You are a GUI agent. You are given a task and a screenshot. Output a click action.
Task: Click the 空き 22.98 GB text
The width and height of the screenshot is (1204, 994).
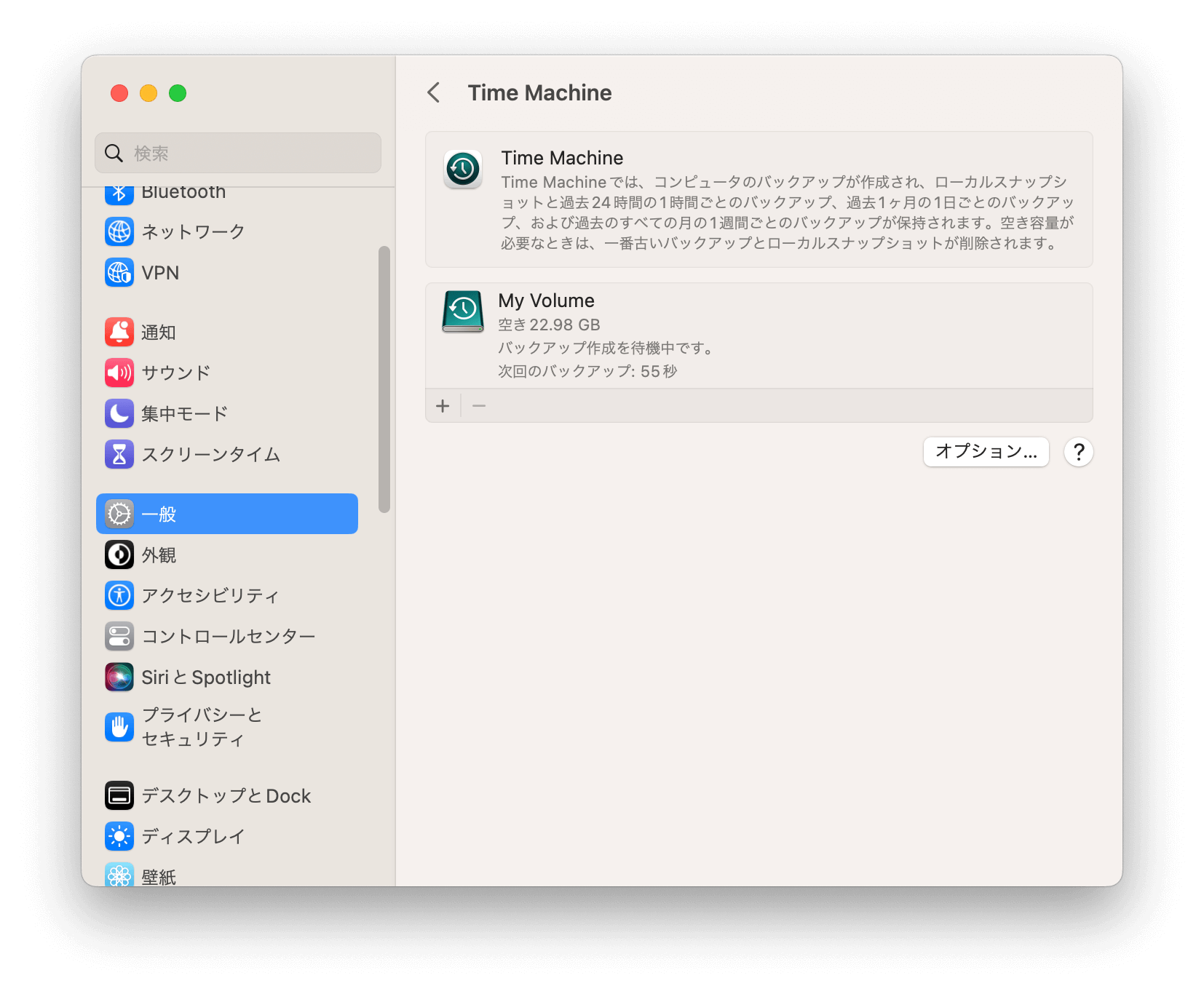click(x=549, y=325)
